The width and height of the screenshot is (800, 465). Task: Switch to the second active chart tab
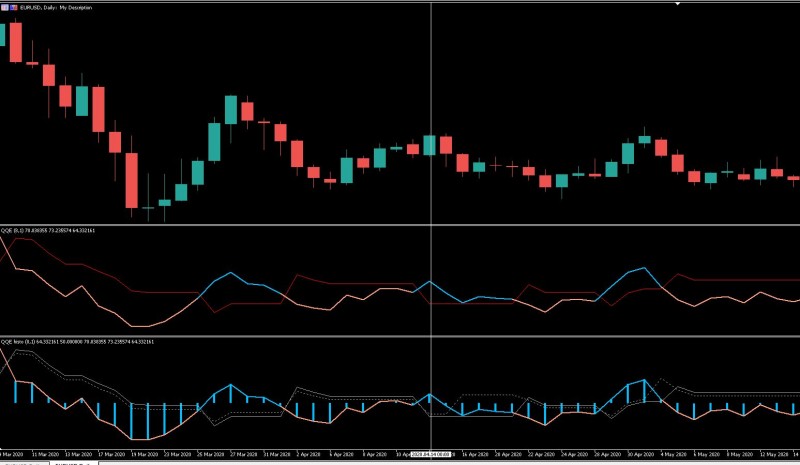click(73, 463)
